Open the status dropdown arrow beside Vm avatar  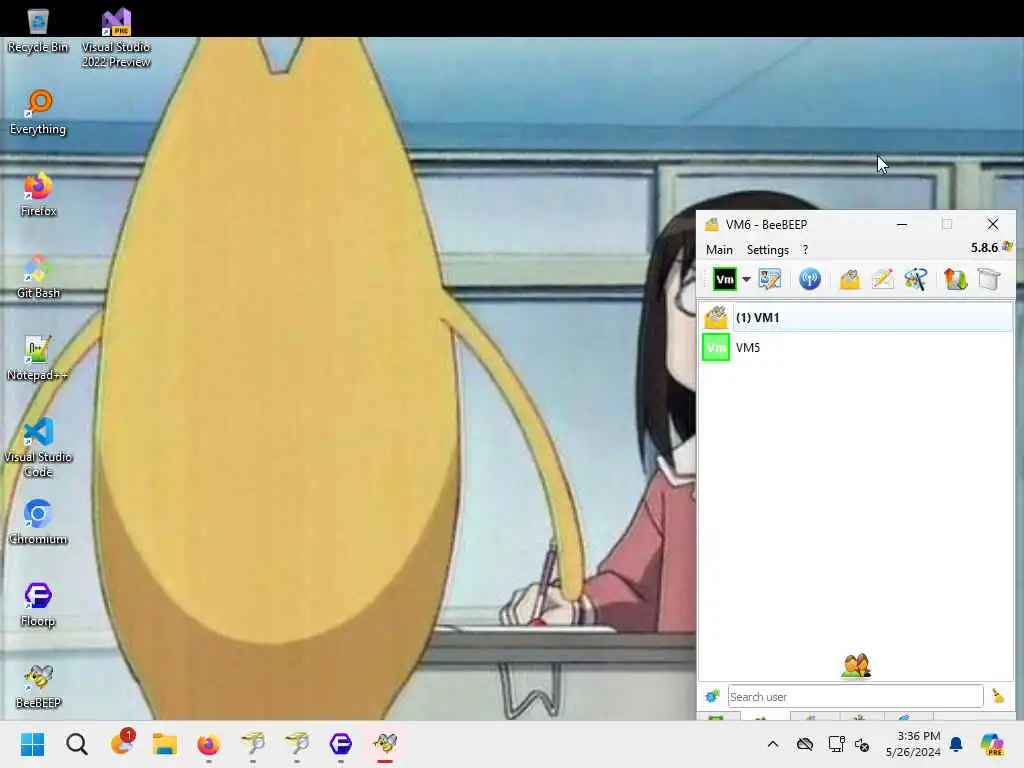point(746,280)
